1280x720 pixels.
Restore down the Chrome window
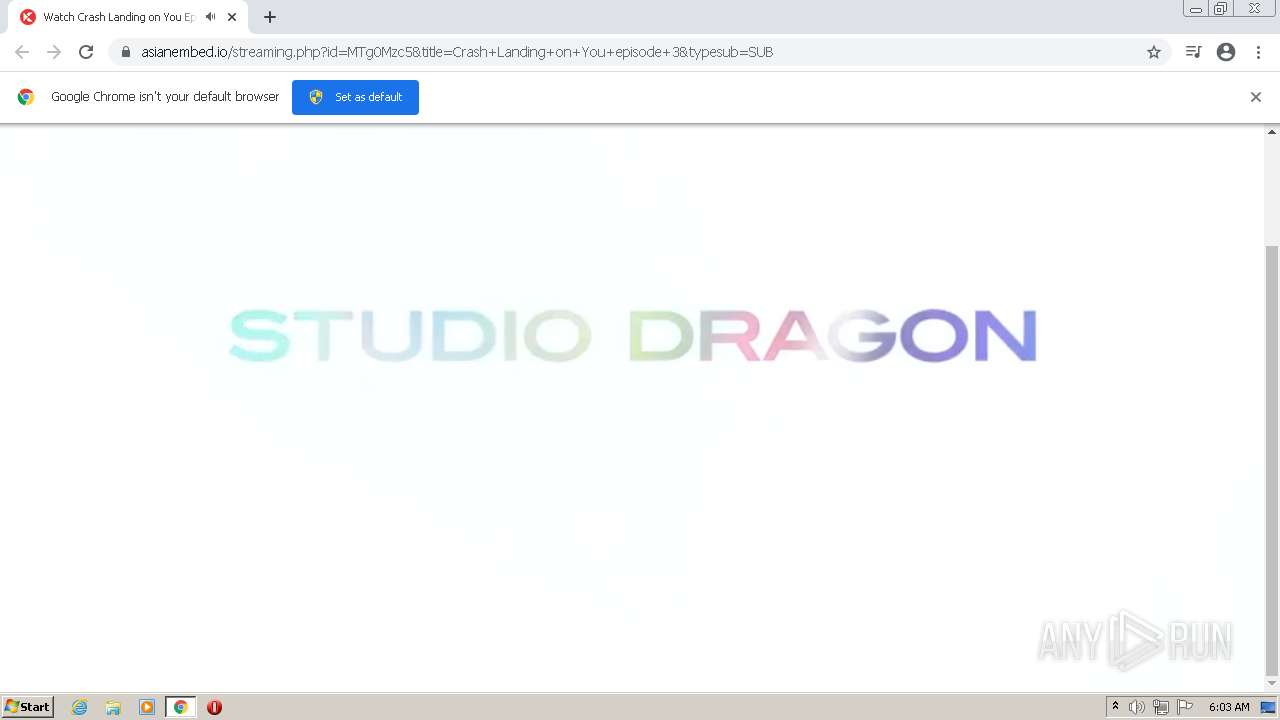pyautogui.click(x=1221, y=9)
